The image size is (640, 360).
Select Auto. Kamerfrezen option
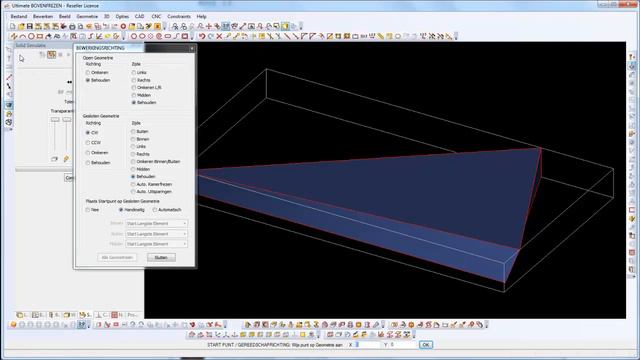pyautogui.click(x=151, y=184)
